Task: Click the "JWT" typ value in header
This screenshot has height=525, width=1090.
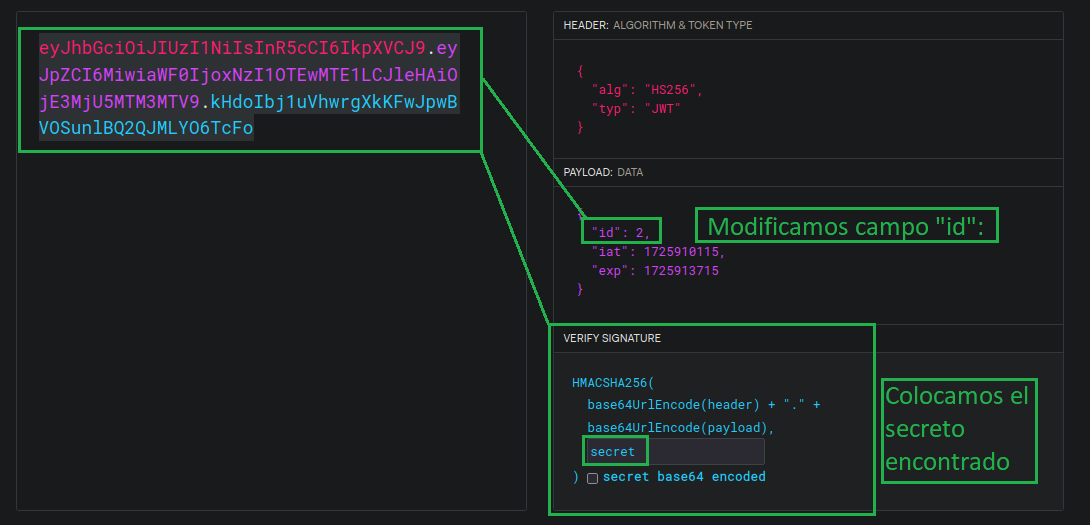Action: 658,108
